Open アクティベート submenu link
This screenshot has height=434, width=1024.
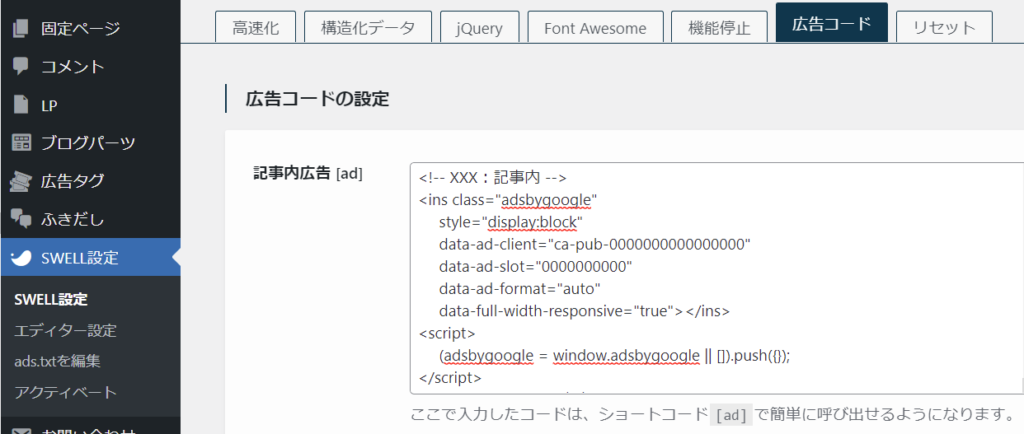65,392
